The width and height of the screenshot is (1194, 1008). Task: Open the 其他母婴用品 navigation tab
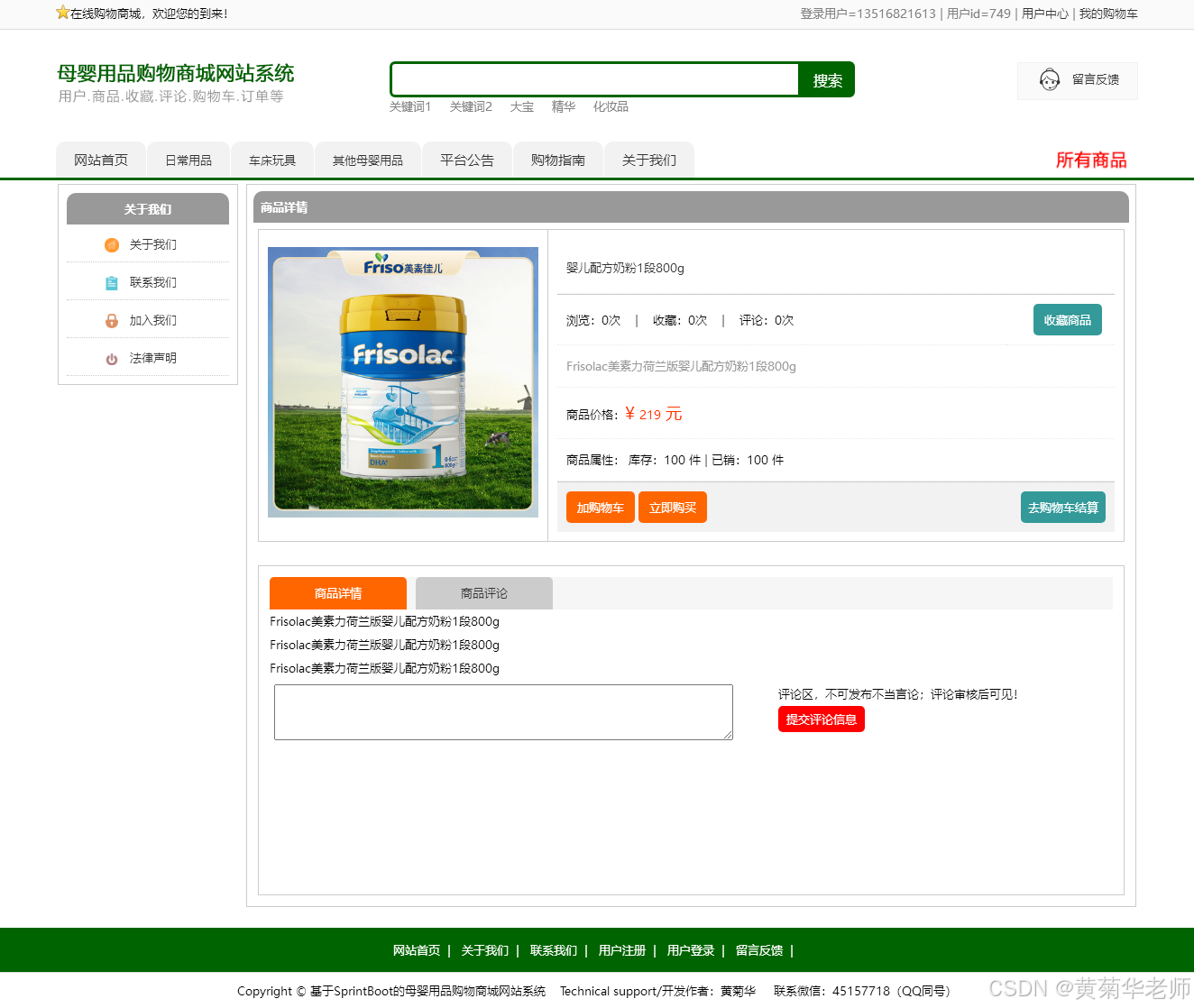point(368,160)
